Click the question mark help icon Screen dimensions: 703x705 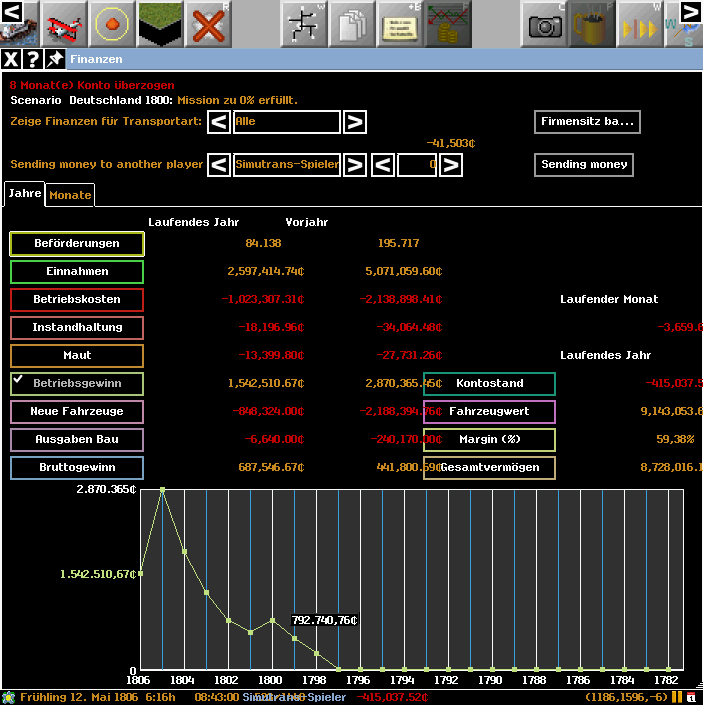click(x=32, y=60)
